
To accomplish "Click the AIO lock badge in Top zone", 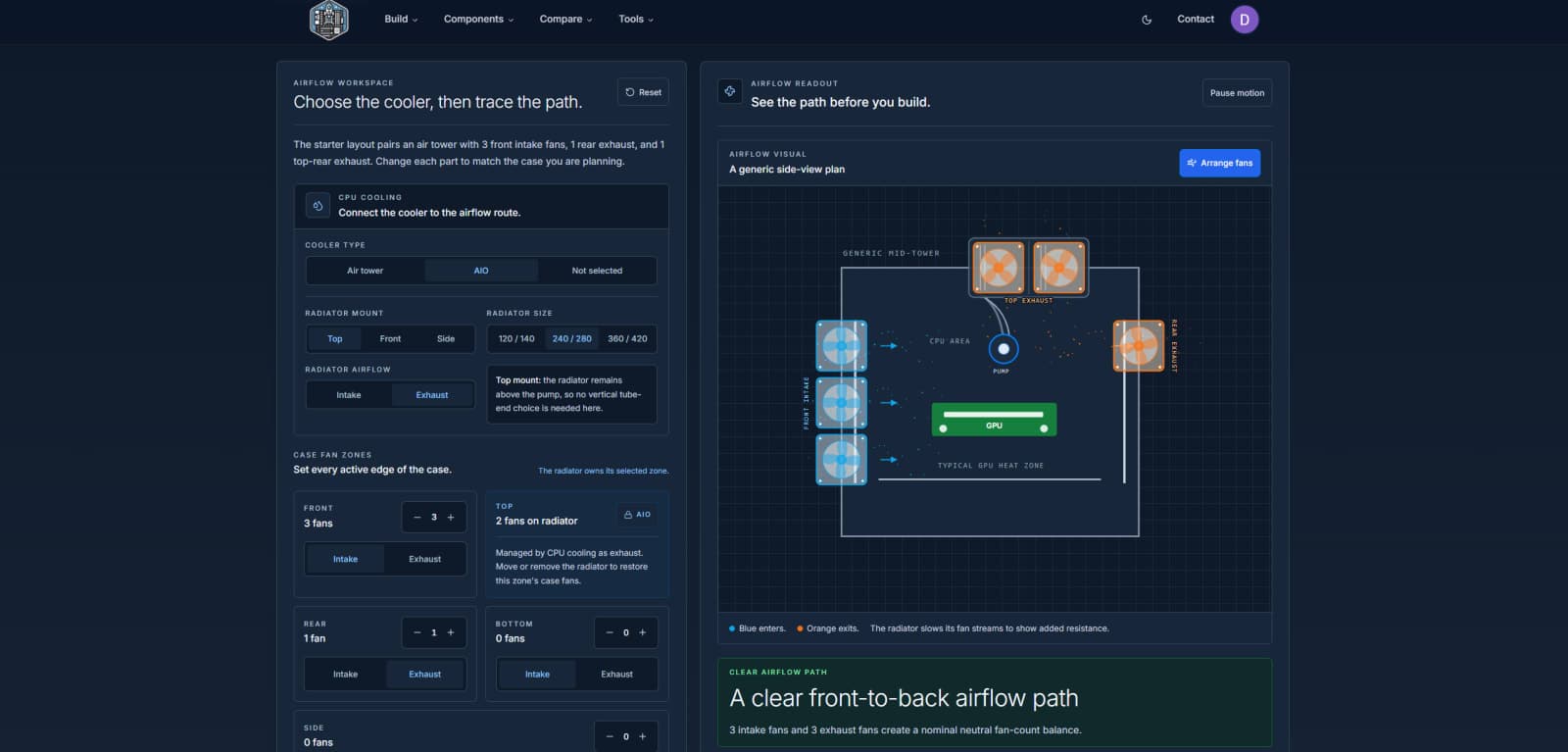I will coord(637,515).
